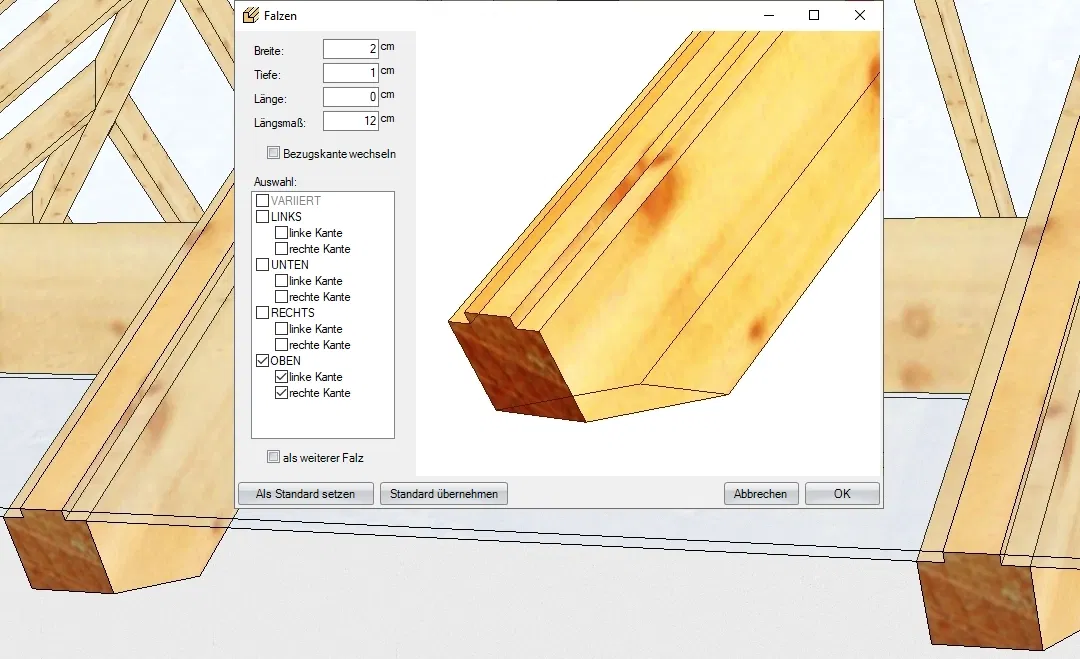Enable als weiterer Falz option
The width and height of the screenshot is (1080, 659).
coord(274,457)
